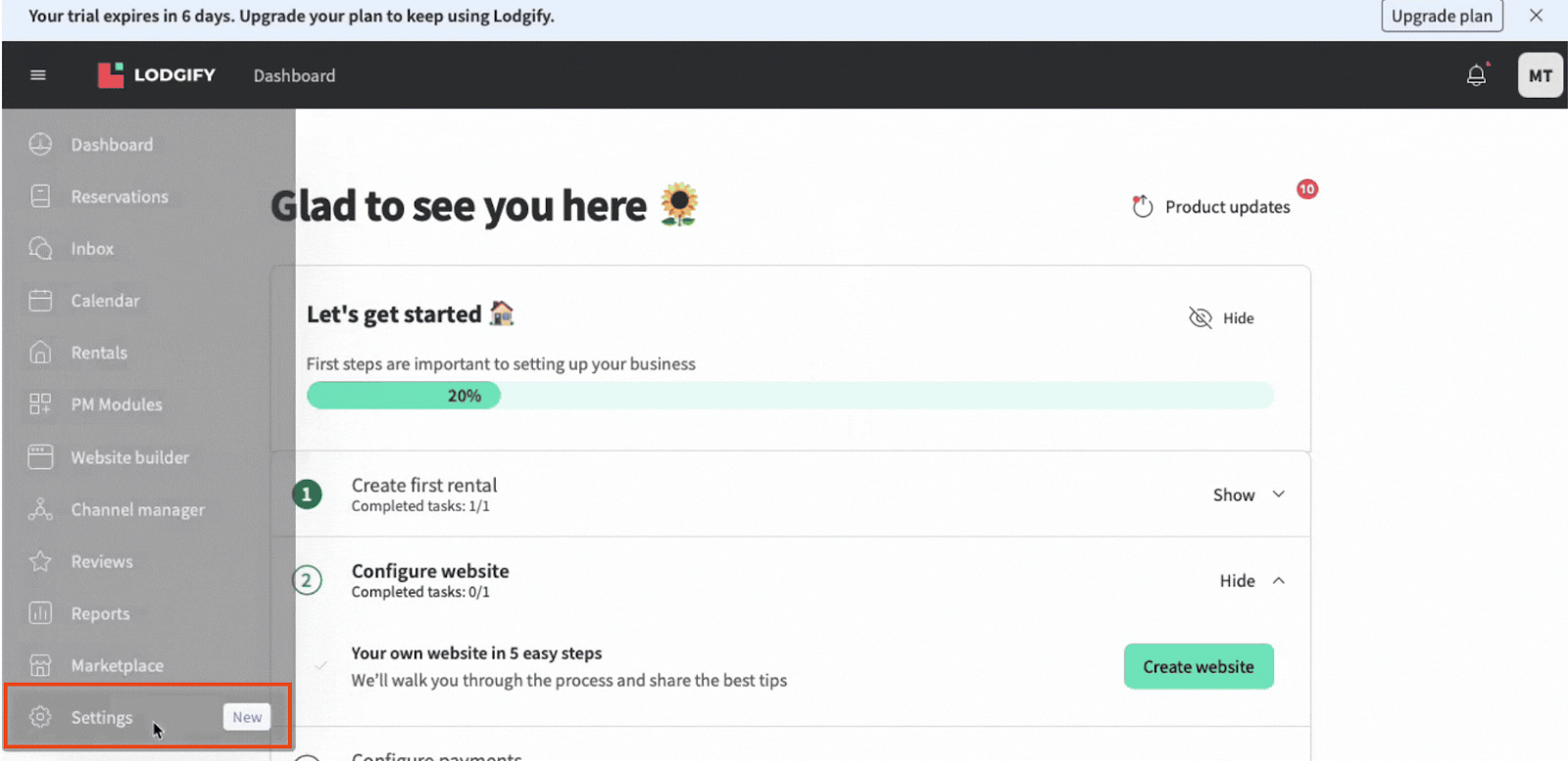Open the hamburger menu icon
Screen dimensions: 1568x761
(x=38, y=75)
